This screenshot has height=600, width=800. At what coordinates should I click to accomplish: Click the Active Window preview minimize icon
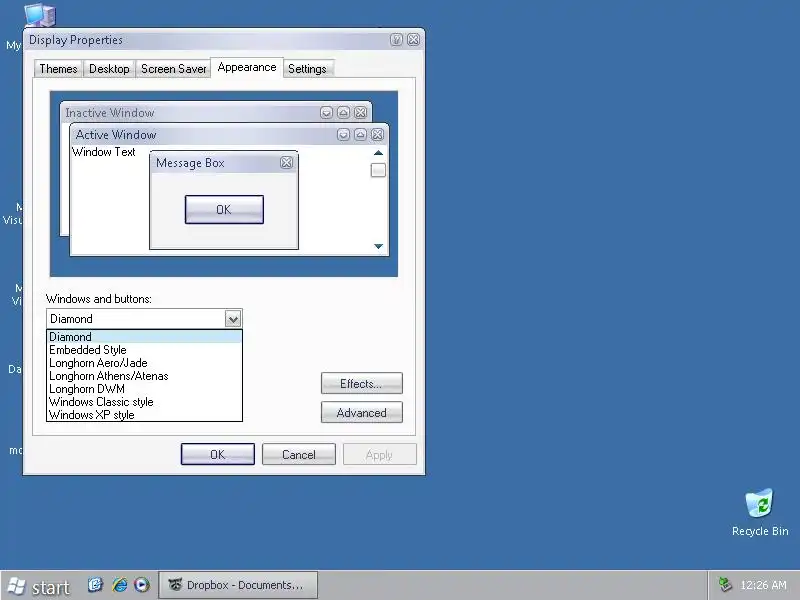(343, 134)
